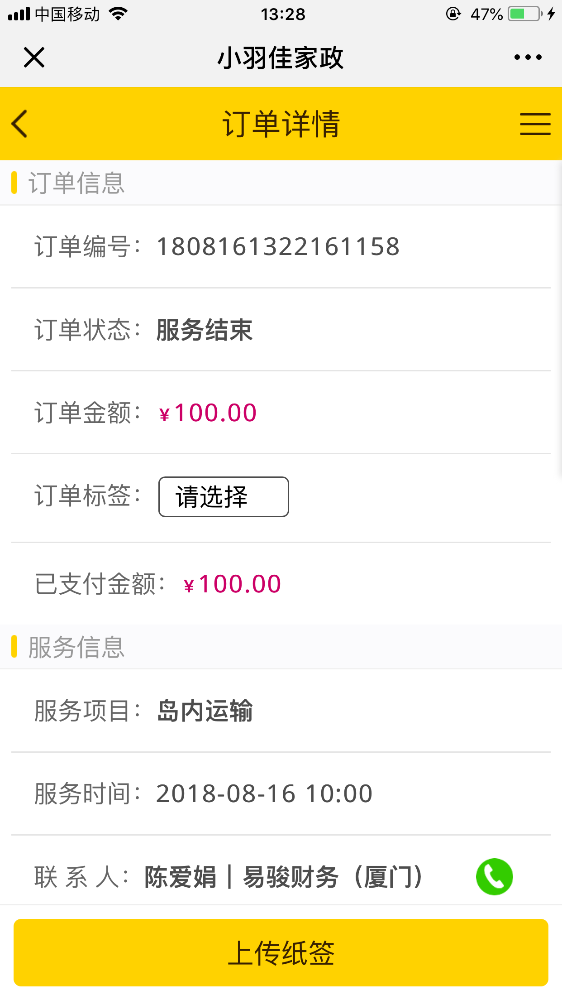Screen dimensions: 562x1000
Task: Tap the cellular signal bars icon
Action: (x=18, y=14)
